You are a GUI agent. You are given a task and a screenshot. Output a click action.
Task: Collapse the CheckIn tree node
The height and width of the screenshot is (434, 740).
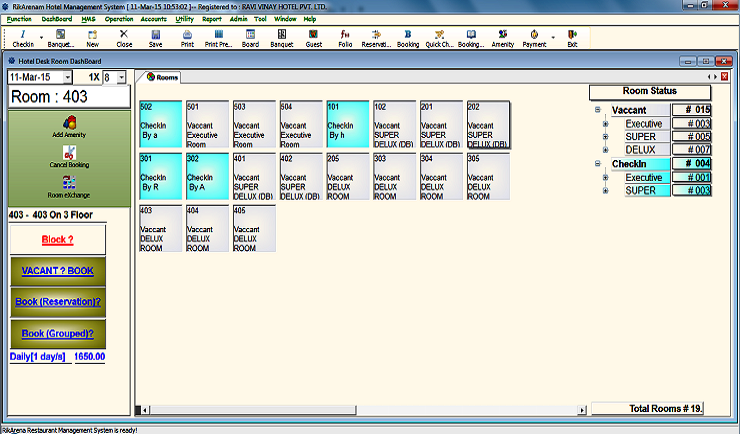[x=596, y=164]
